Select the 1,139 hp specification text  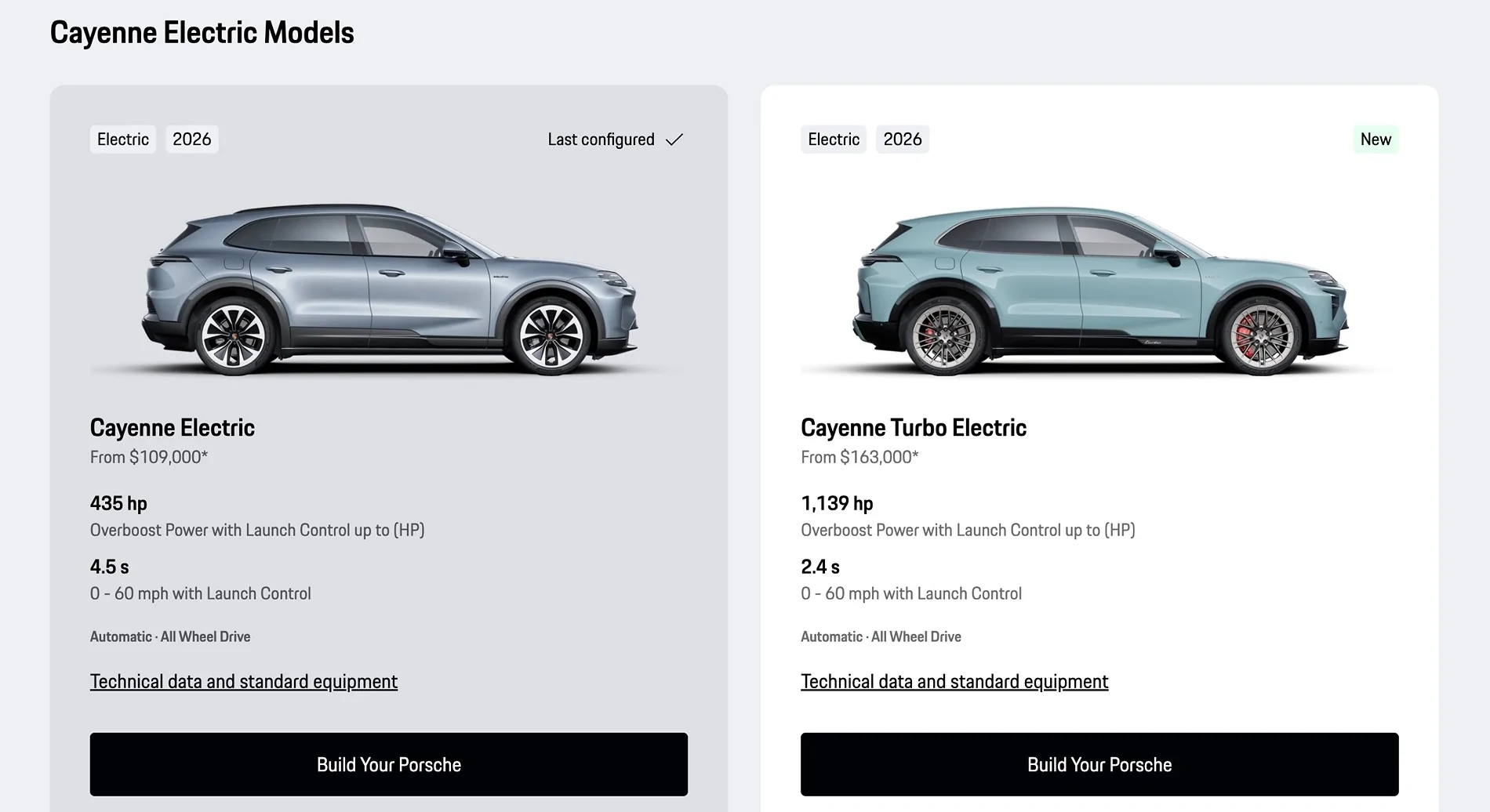click(836, 502)
